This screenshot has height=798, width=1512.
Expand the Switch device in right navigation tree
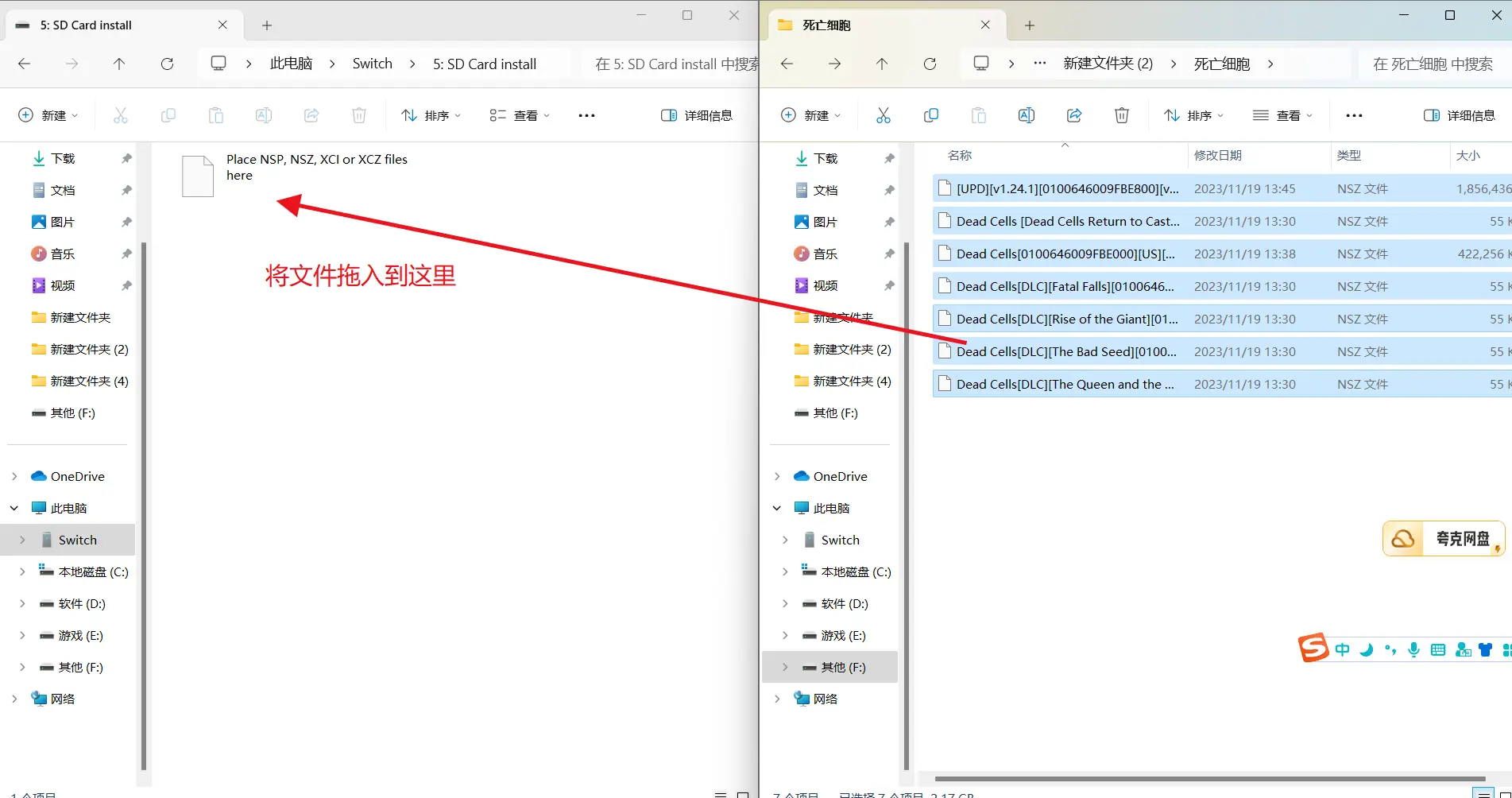pos(785,540)
